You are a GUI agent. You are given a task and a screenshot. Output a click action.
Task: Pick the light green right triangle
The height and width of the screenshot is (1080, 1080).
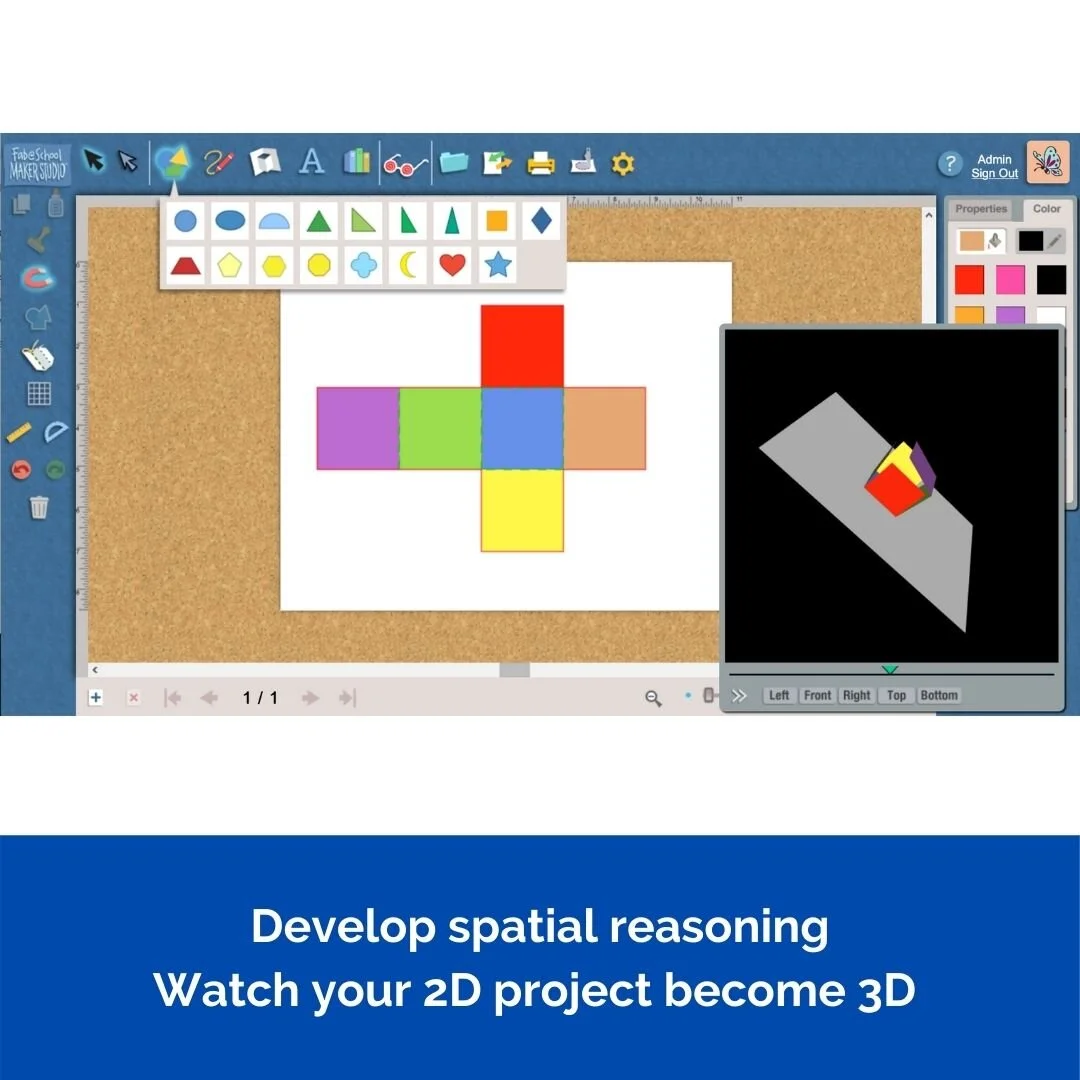coord(363,221)
